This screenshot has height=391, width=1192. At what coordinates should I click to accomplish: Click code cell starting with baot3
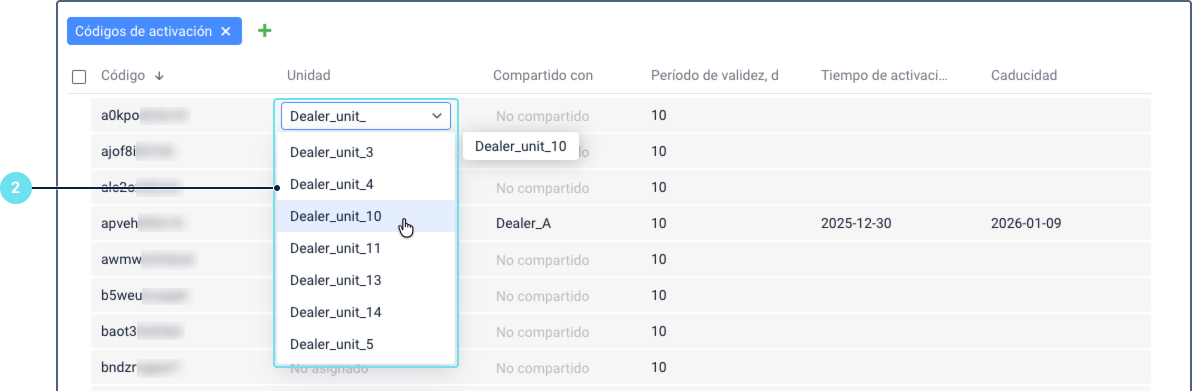pos(143,332)
